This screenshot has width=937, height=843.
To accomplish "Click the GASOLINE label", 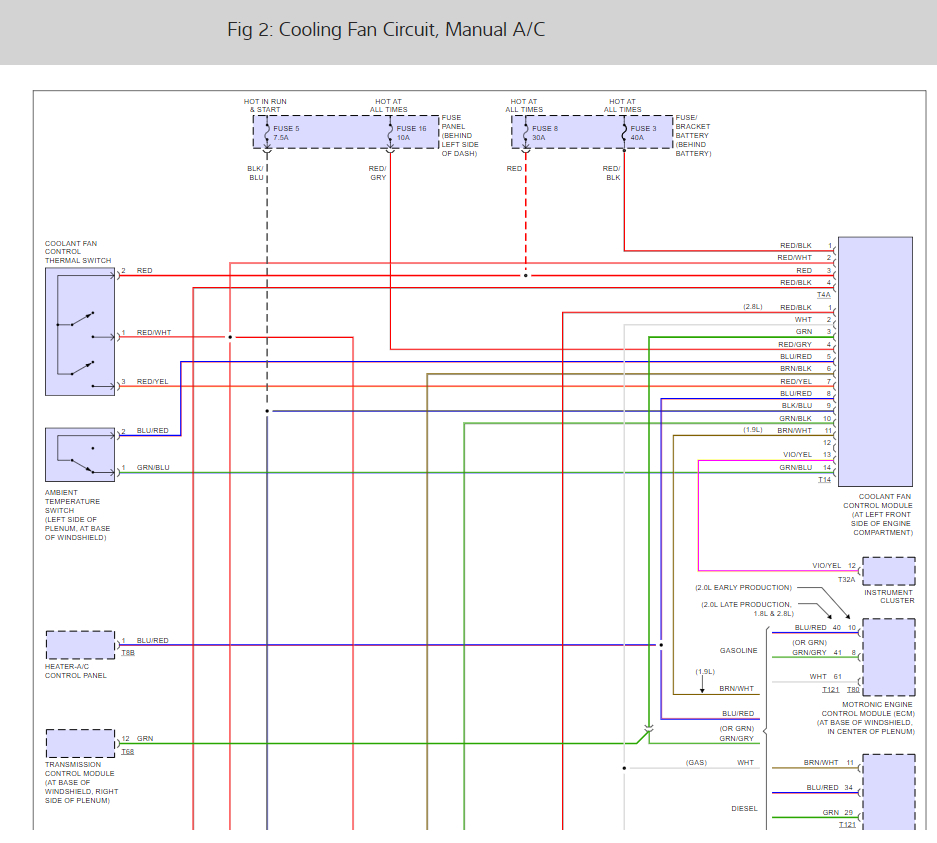I will [739, 651].
